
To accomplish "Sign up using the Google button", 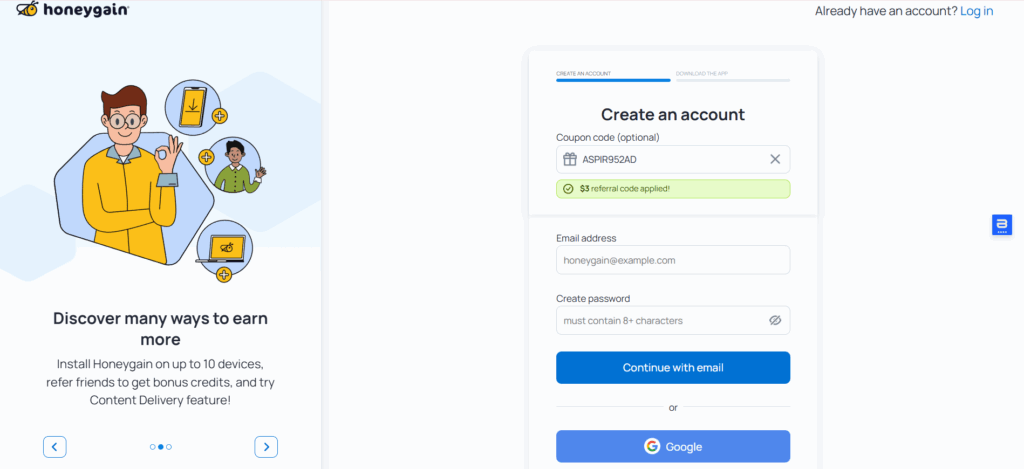I will [x=673, y=446].
